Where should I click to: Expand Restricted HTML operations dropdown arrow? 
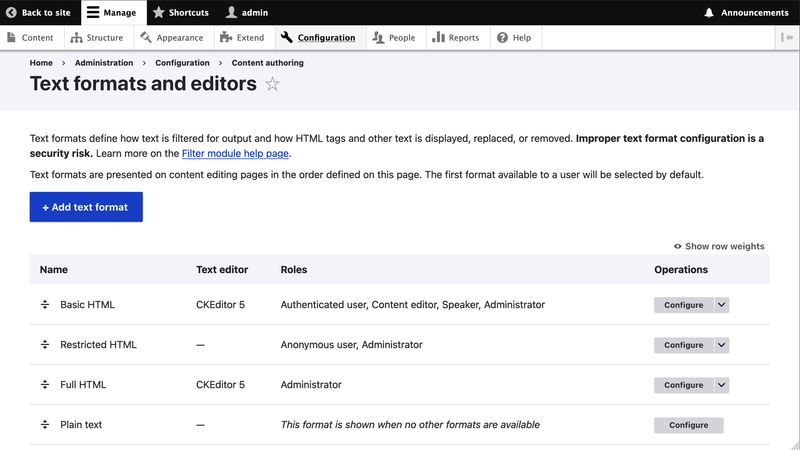pyautogui.click(x=722, y=345)
